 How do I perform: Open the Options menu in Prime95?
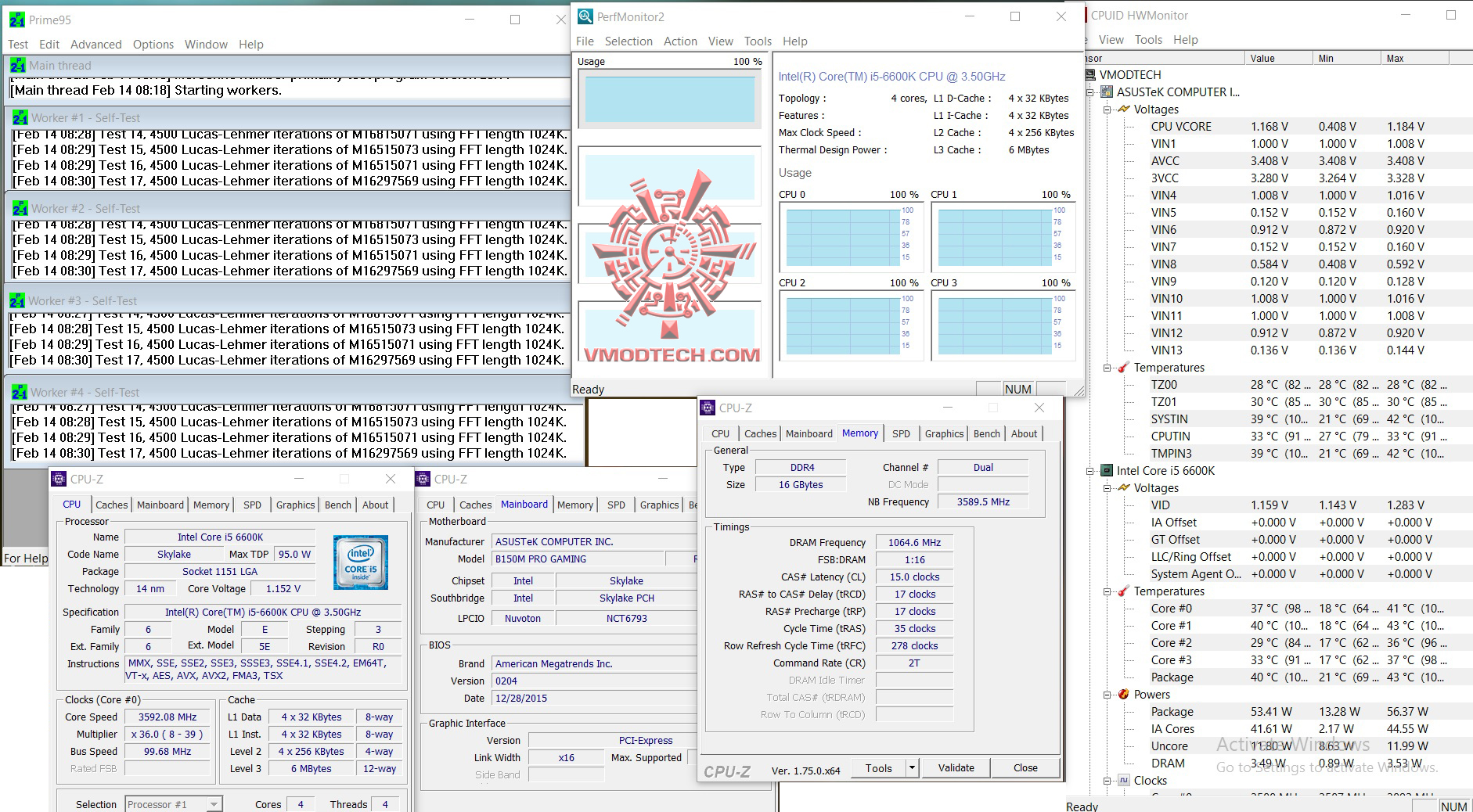[x=153, y=45]
